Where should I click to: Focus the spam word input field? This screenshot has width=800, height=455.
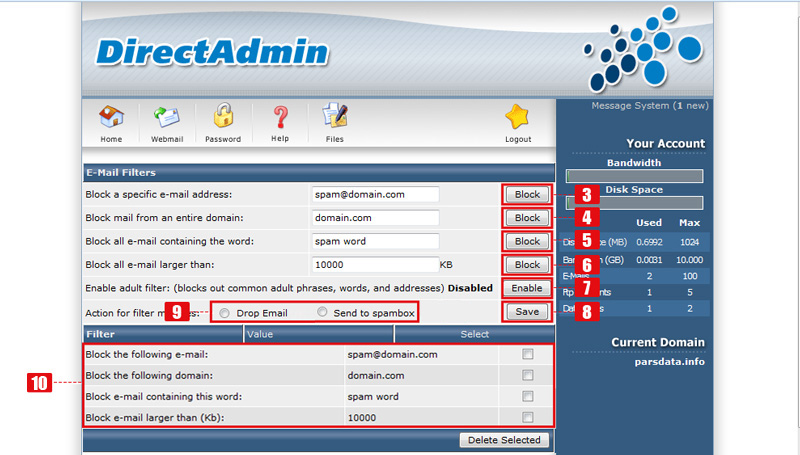376,241
